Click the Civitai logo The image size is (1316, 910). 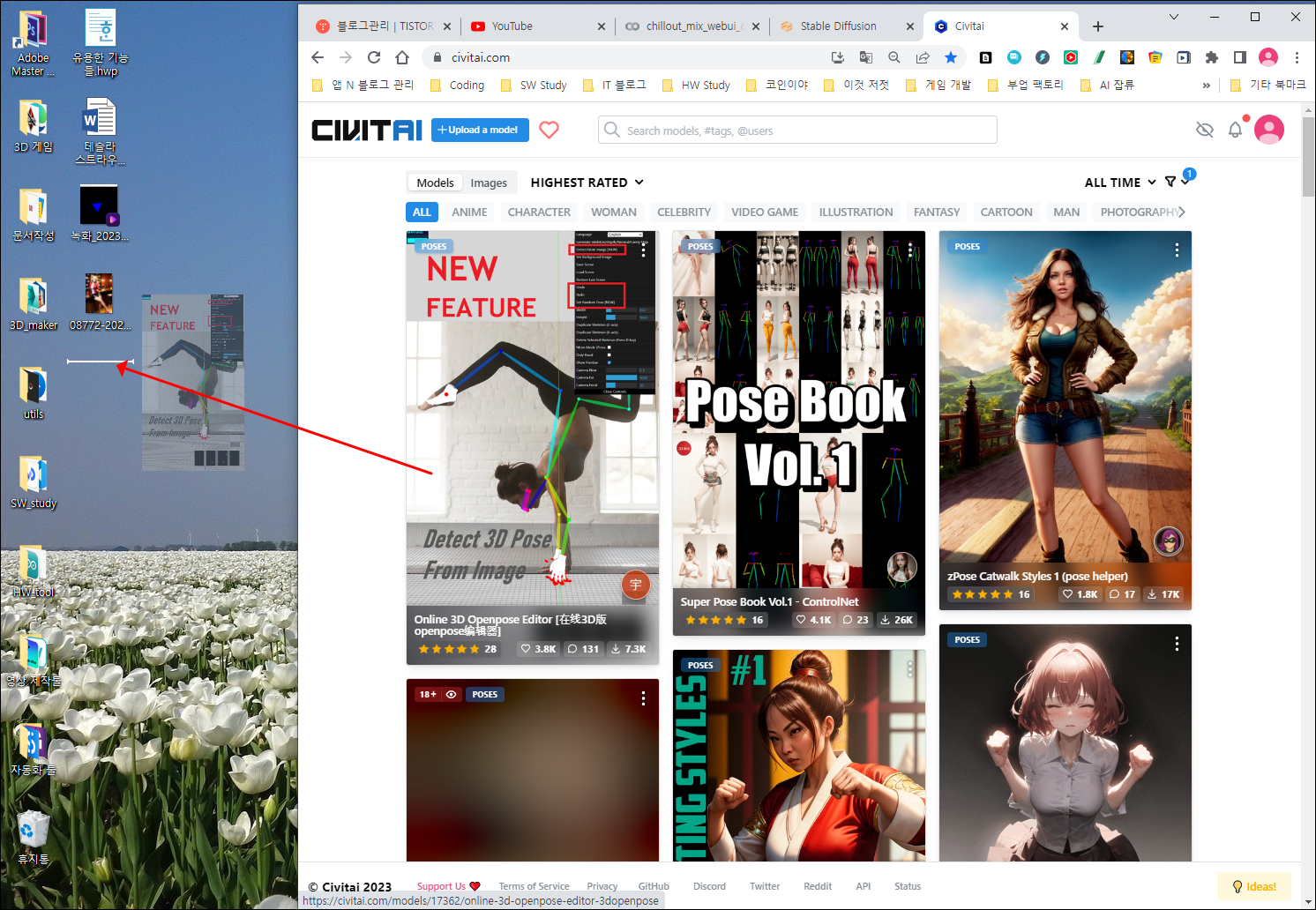tap(367, 131)
